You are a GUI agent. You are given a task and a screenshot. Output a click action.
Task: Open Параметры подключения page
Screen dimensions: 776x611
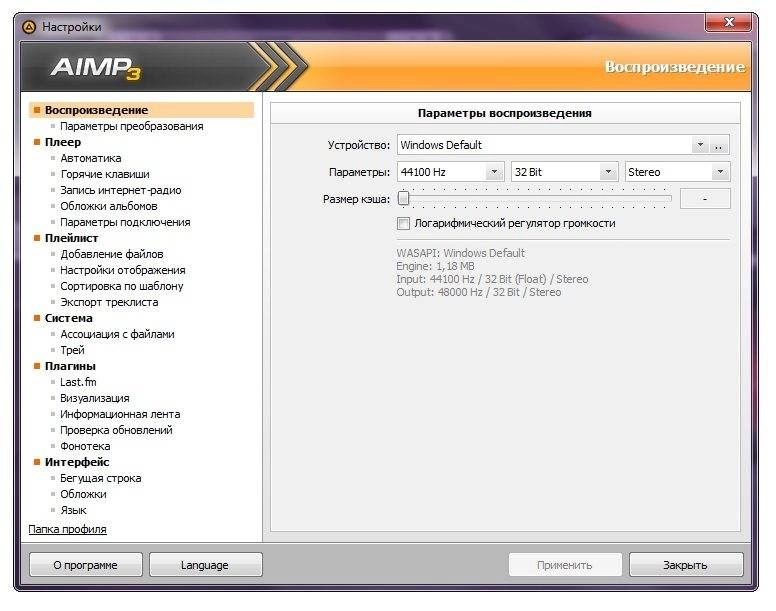click(125, 222)
